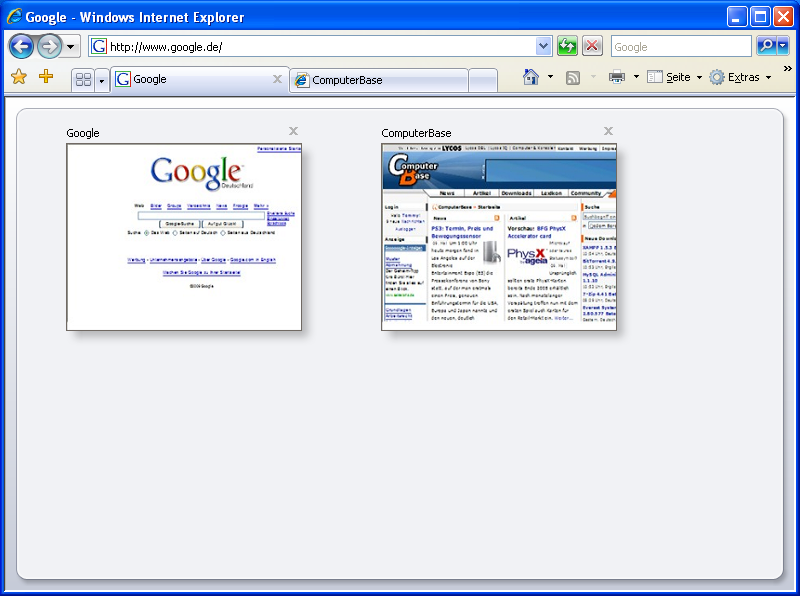This screenshot has width=800, height=596.
Task: Go forward with the Forward arrow button
Action: [49, 47]
